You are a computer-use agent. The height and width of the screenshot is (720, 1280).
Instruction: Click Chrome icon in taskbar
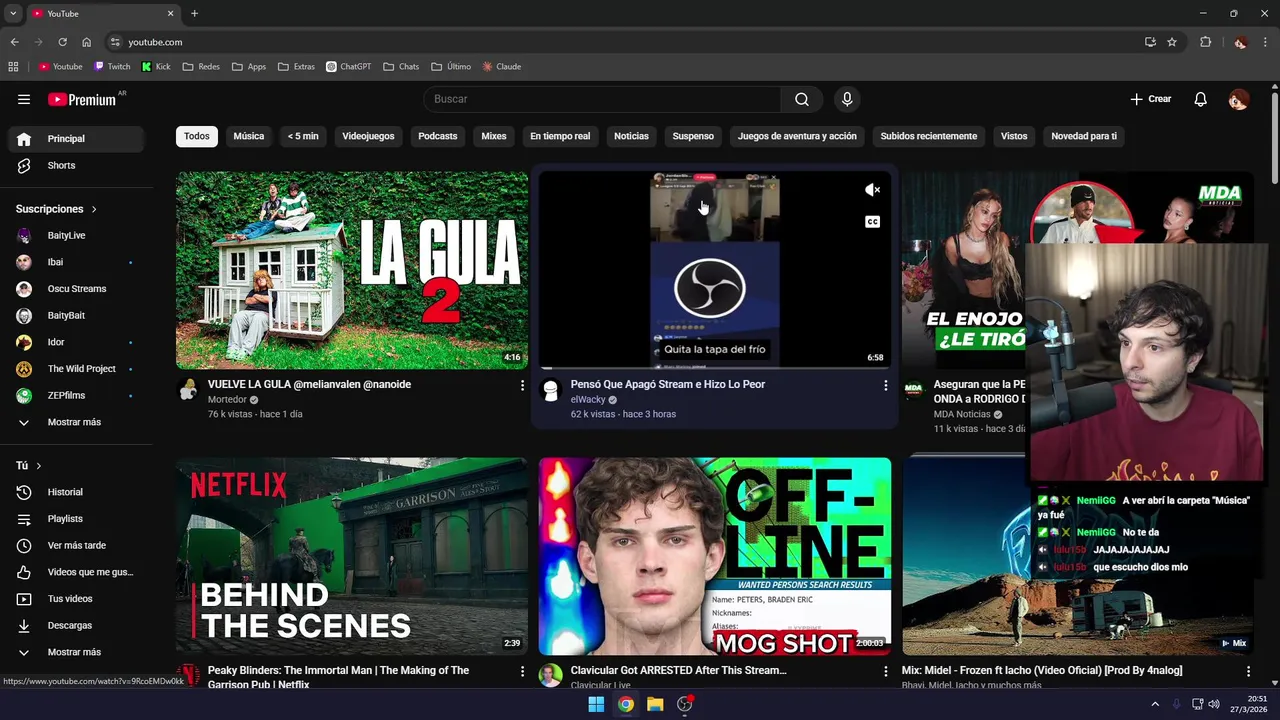click(625, 704)
